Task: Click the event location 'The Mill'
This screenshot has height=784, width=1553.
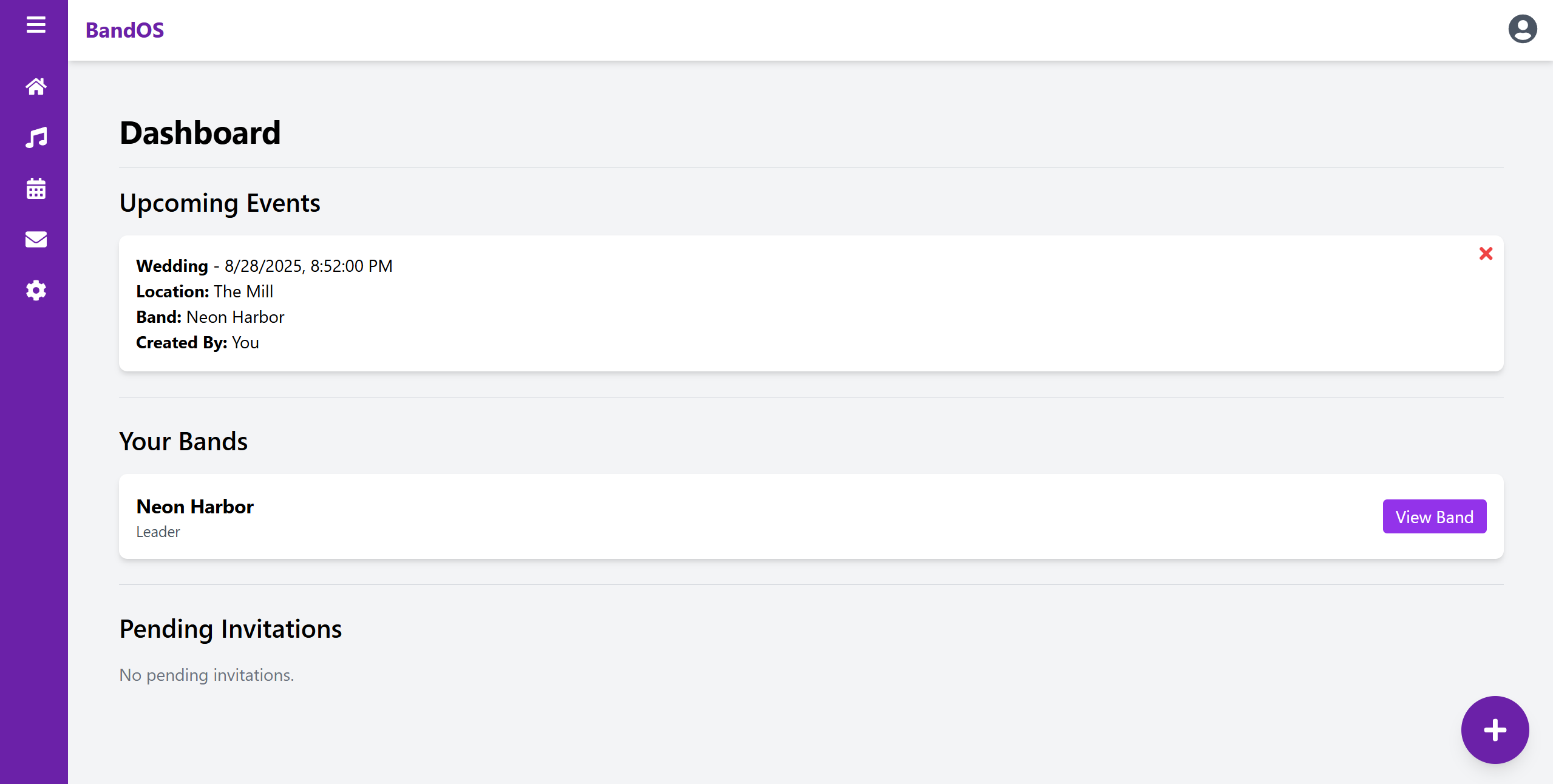Action: [x=243, y=292]
